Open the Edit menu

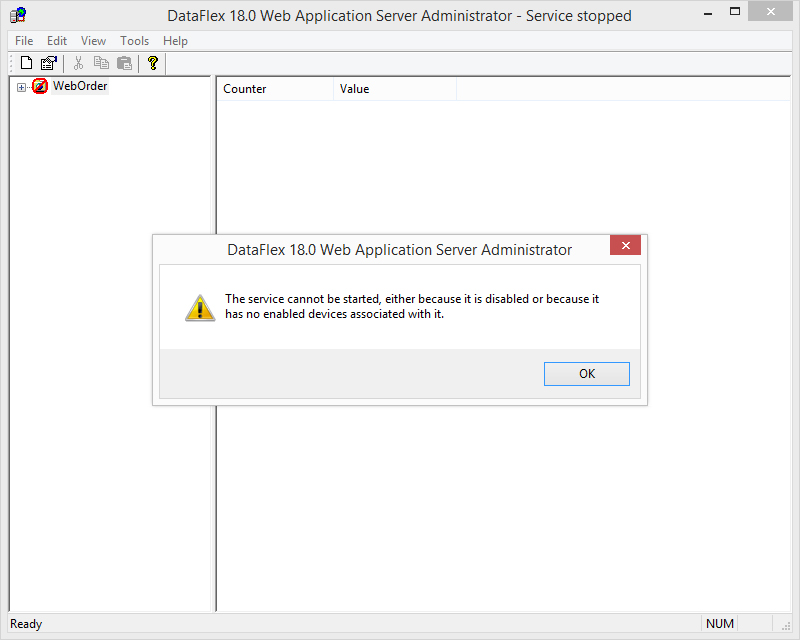click(x=57, y=41)
